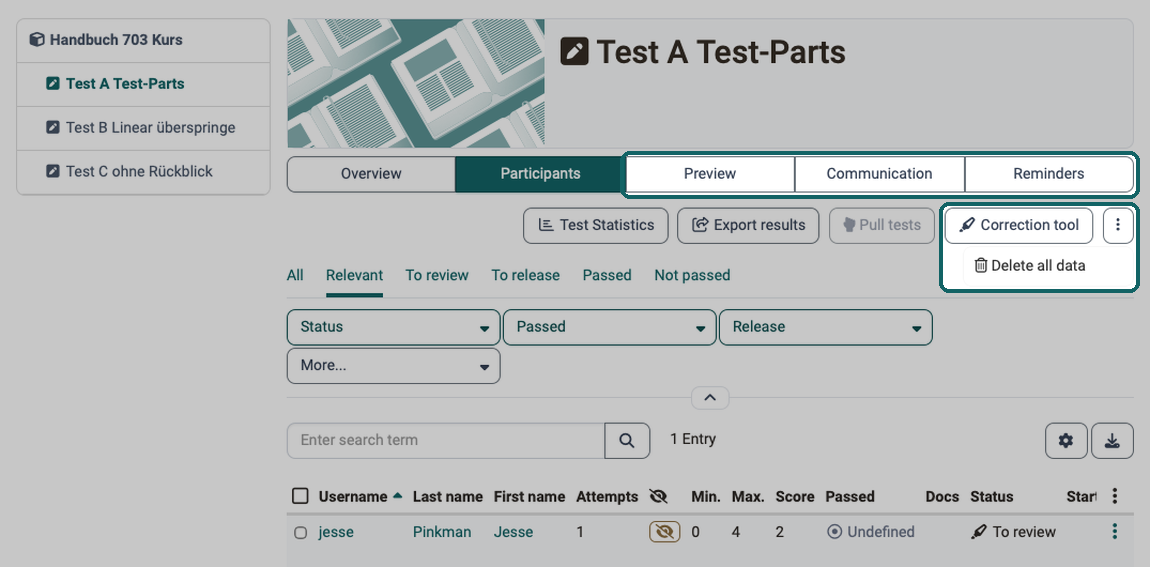The image size is (1150, 567).
Task: Select the Relevant filter tab
Action: (354, 276)
